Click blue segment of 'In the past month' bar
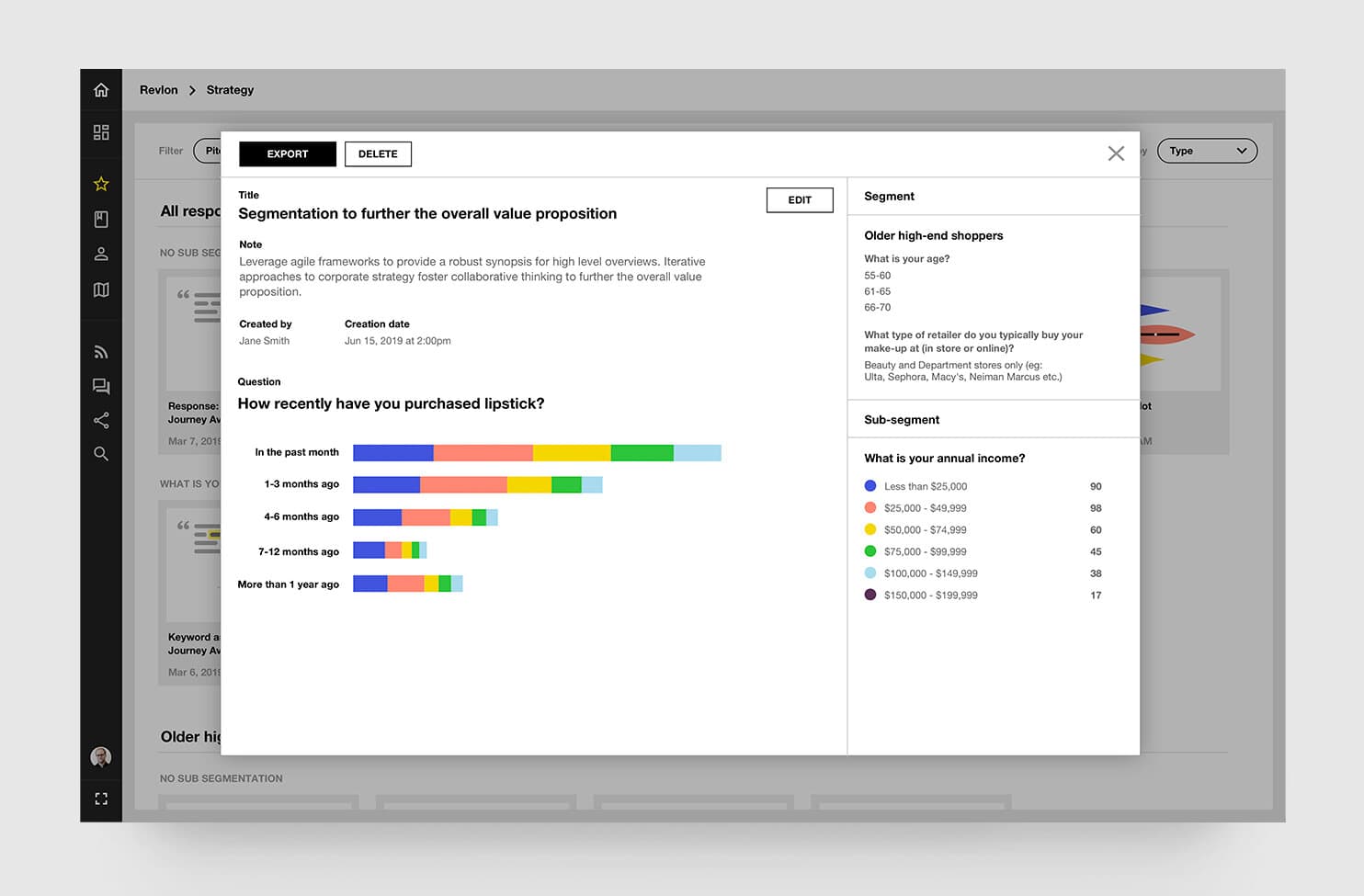The width and height of the screenshot is (1364, 896). pos(393,452)
